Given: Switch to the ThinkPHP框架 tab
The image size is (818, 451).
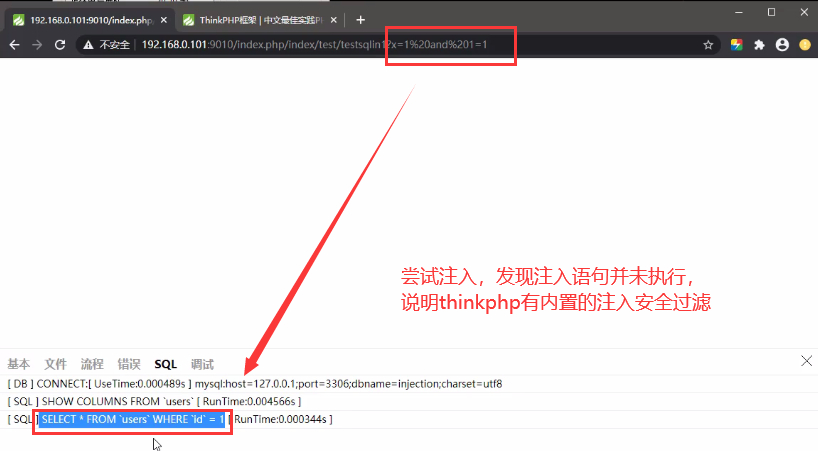Looking at the screenshot, I should point(255,19).
